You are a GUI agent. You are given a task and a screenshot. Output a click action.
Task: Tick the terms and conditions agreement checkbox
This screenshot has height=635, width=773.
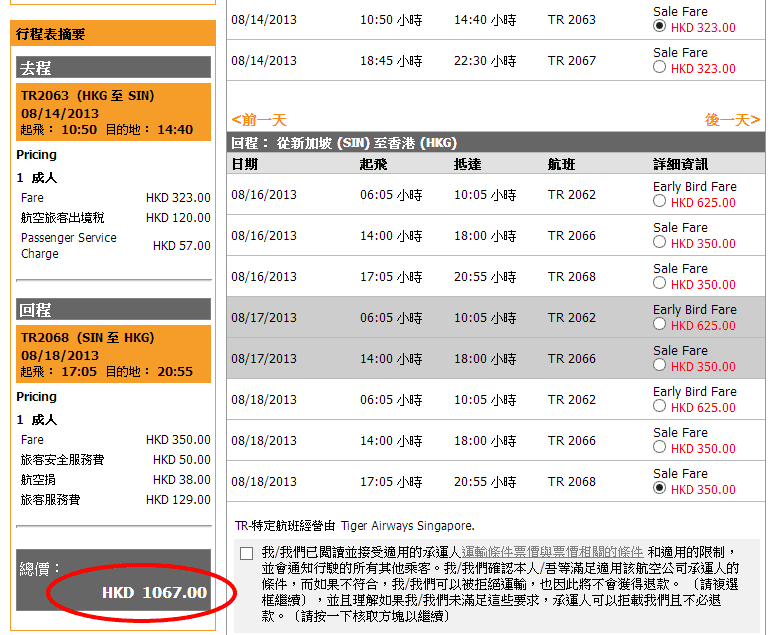pos(247,554)
